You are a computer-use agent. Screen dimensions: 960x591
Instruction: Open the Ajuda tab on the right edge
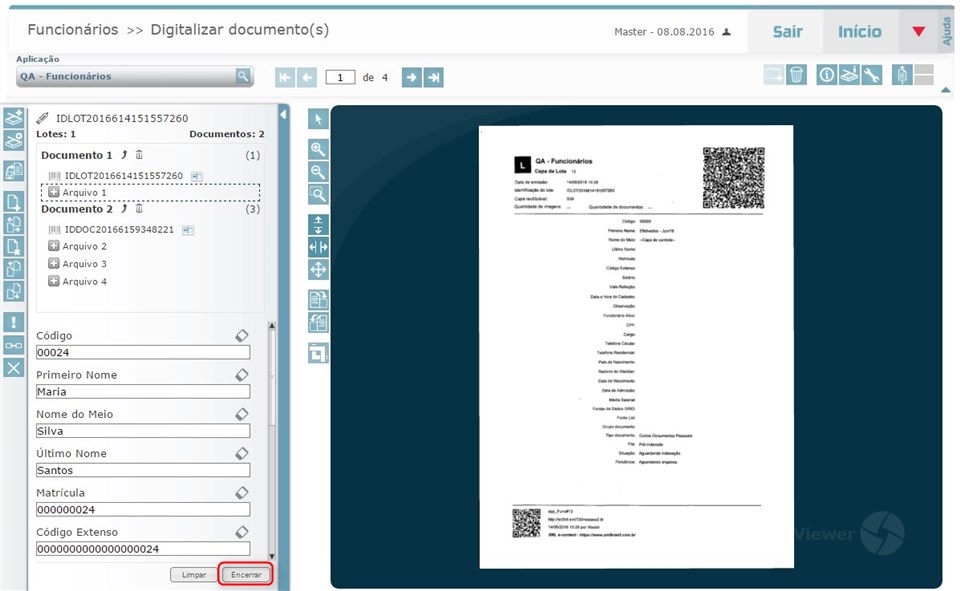[x=948, y=28]
